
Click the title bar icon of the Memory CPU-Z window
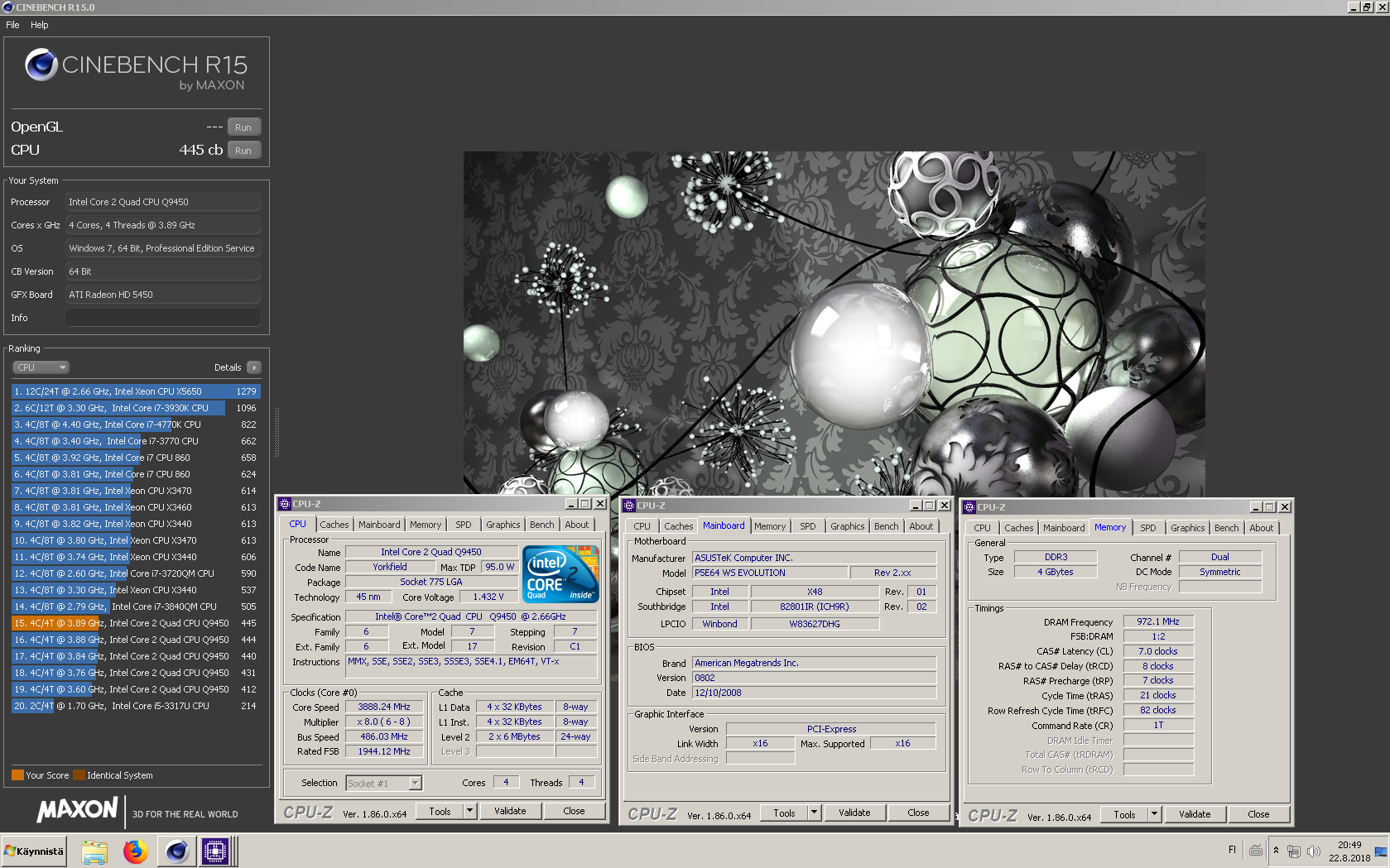[x=969, y=507]
